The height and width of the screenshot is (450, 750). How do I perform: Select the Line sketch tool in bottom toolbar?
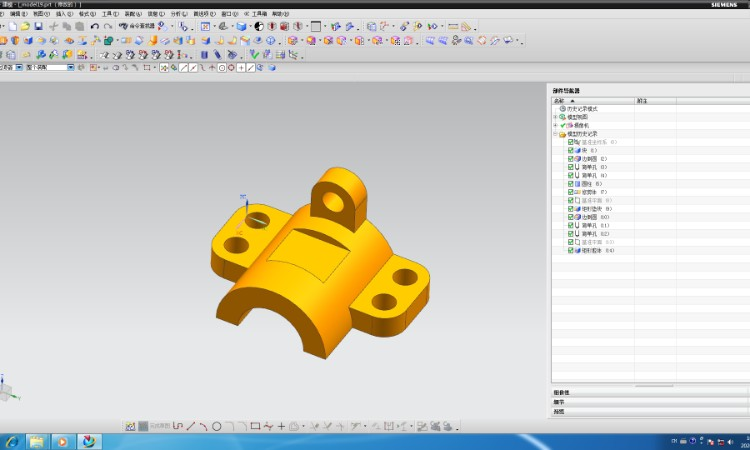coord(191,426)
